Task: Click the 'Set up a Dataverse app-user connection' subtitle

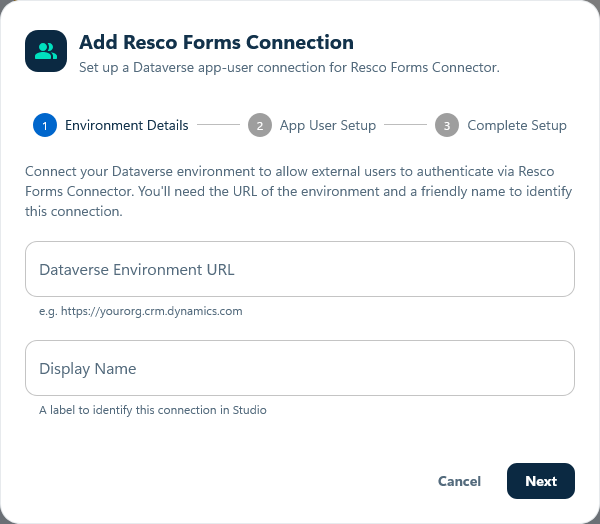Action: coord(289,67)
